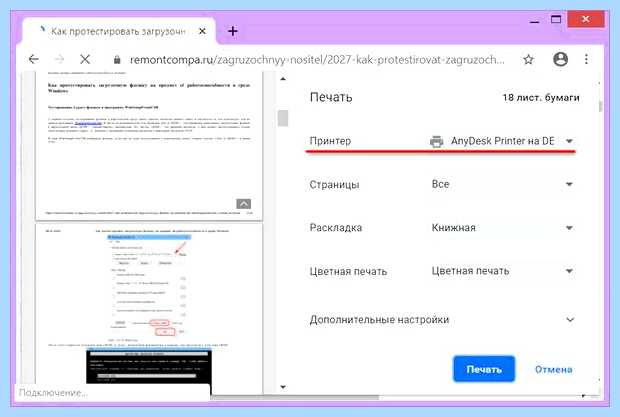Stop page loading with the X icon
This screenshot has height=417, width=620.
click(x=85, y=59)
